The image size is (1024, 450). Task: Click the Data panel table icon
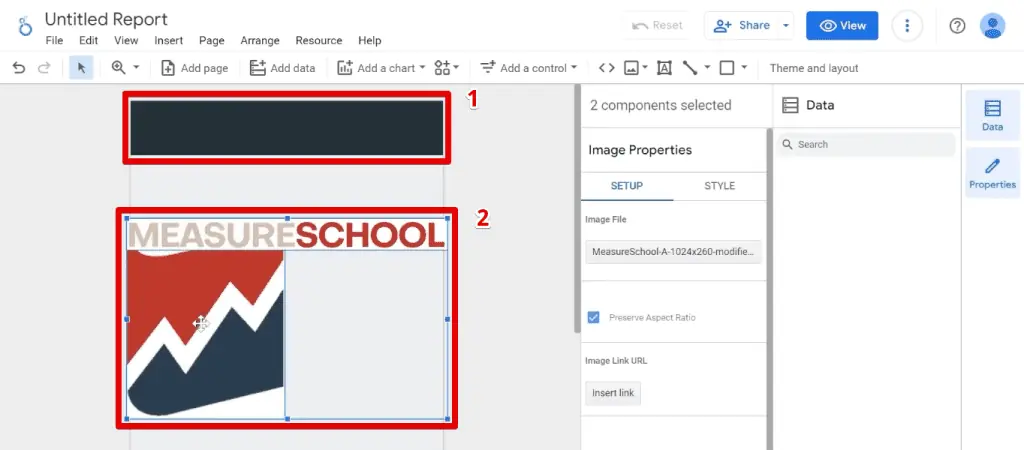pos(790,105)
